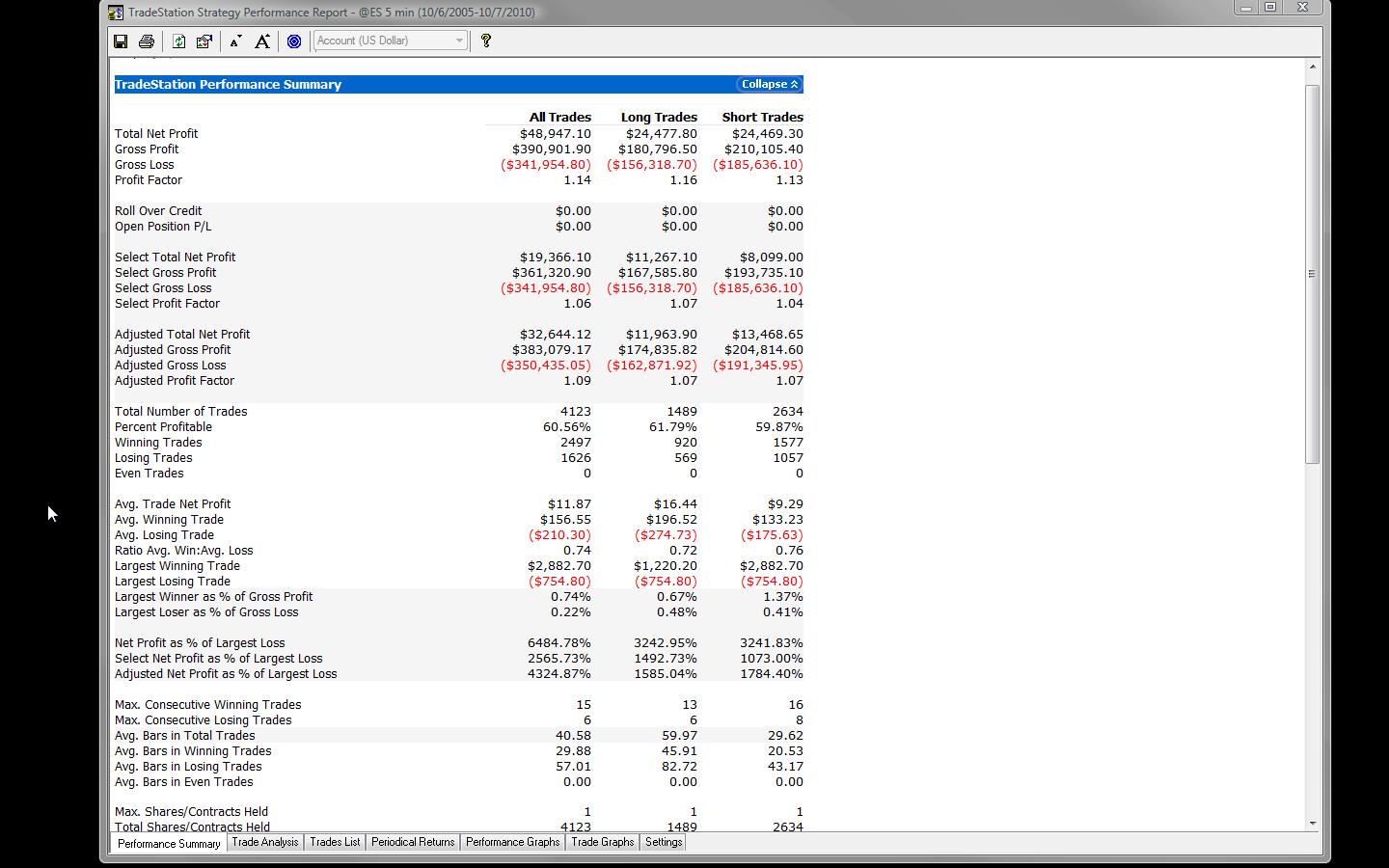
Task: Close the Performance Report window
Action: [1302, 8]
